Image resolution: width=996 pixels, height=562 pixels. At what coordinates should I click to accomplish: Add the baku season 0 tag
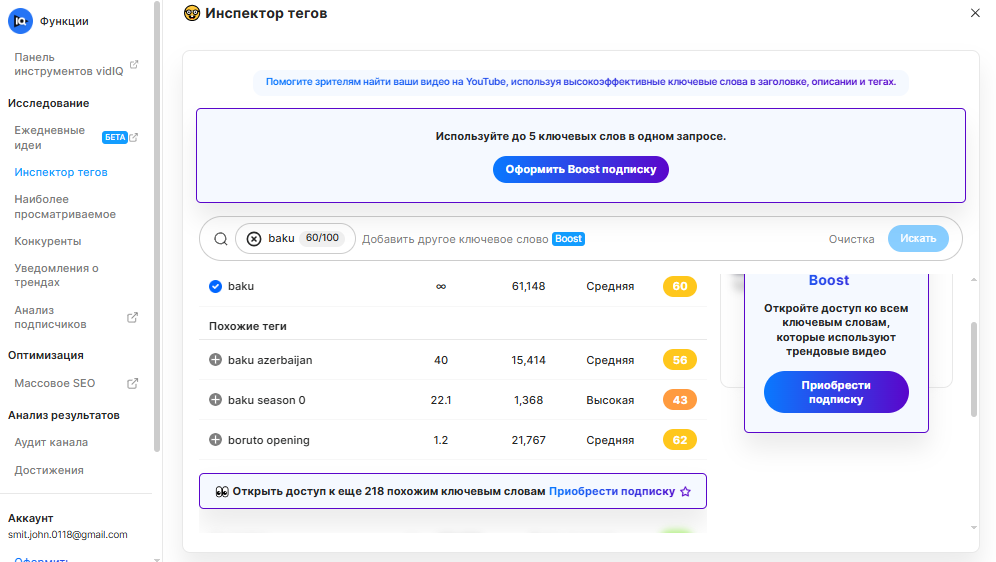pyautogui.click(x=215, y=400)
